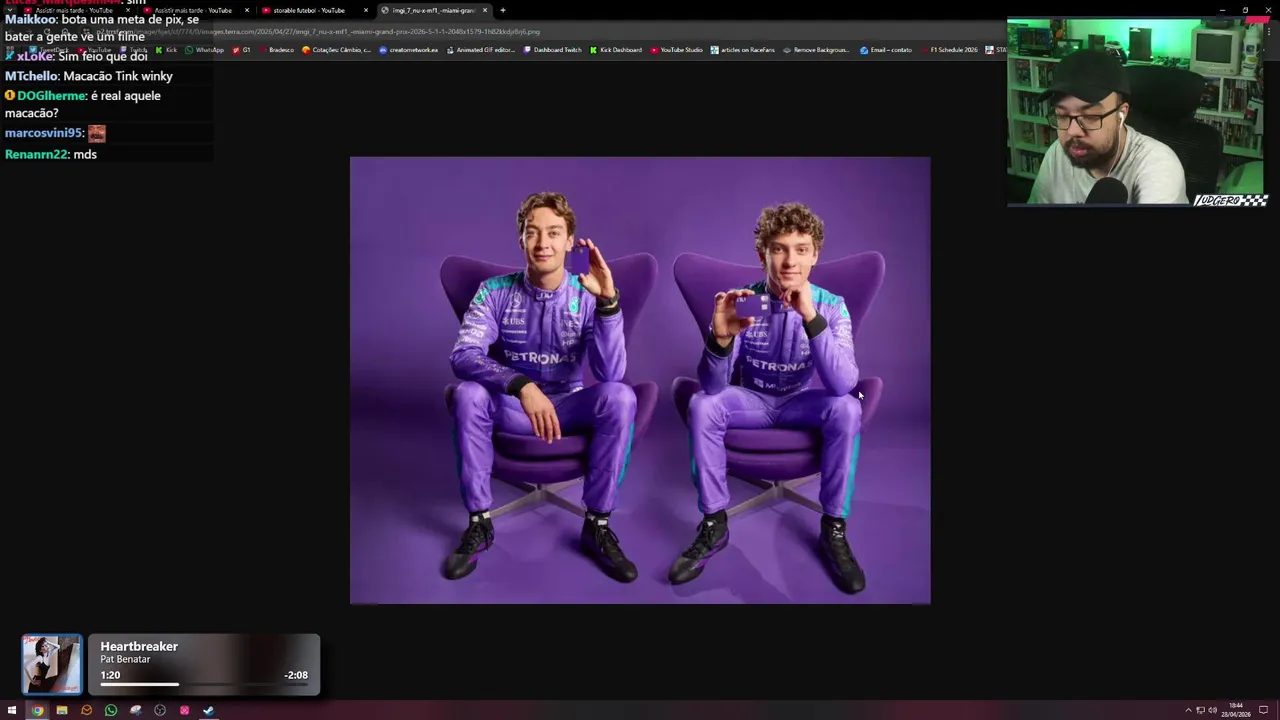Click the '-2:08' remaining time
1280x720 pixels.
click(x=296, y=675)
